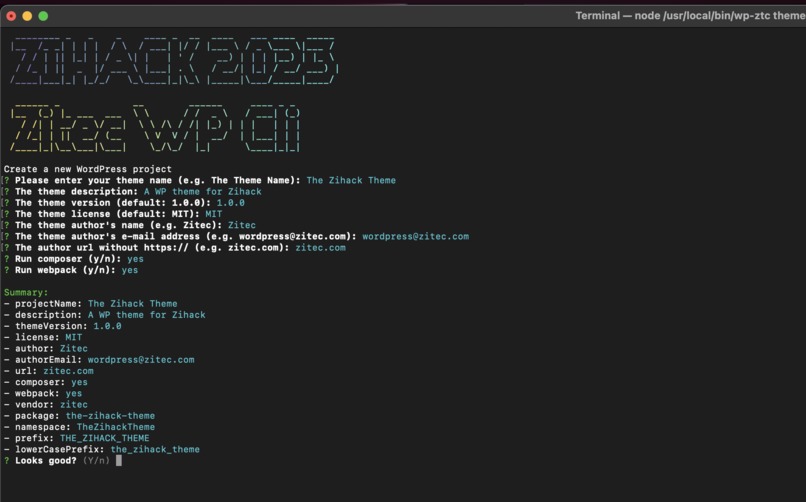
Task: Click the summary 'webpack: yes' row
Action: click(43, 394)
